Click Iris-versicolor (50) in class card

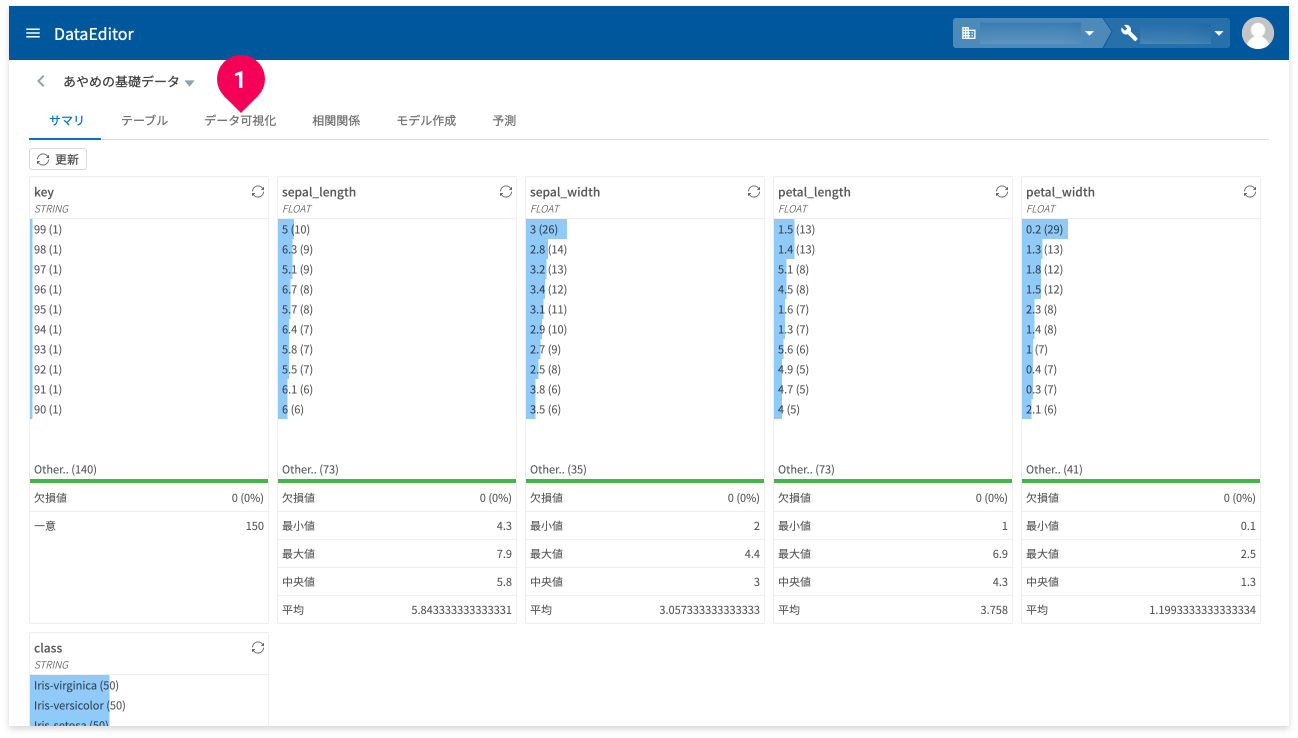(148, 705)
